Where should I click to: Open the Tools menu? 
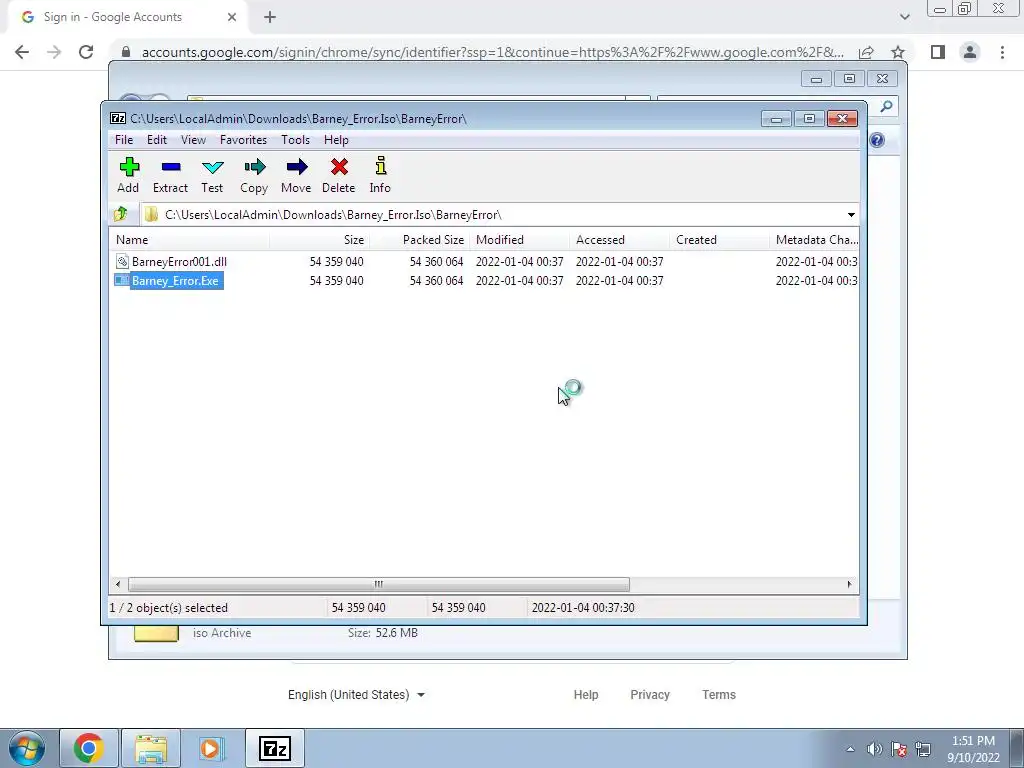295,139
